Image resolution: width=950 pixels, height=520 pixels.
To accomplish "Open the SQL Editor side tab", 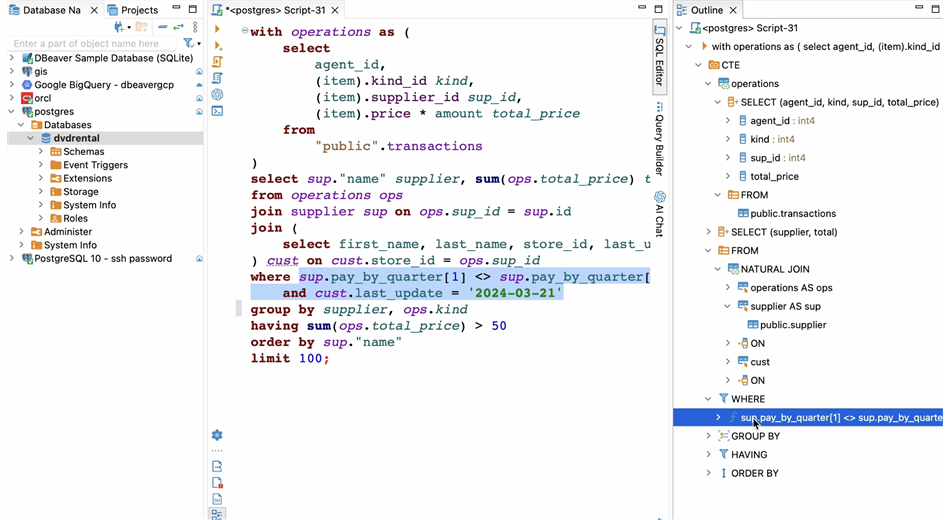I will pyautogui.click(x=660, y=59).
